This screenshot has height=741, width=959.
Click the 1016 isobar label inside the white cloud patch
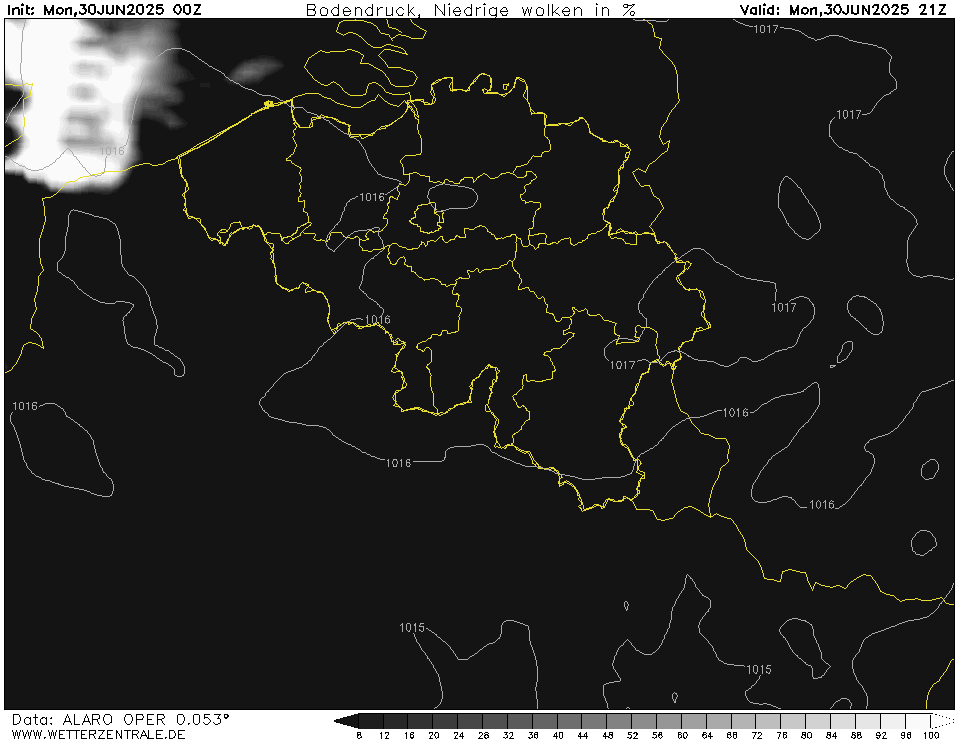[x=112, y=151]
